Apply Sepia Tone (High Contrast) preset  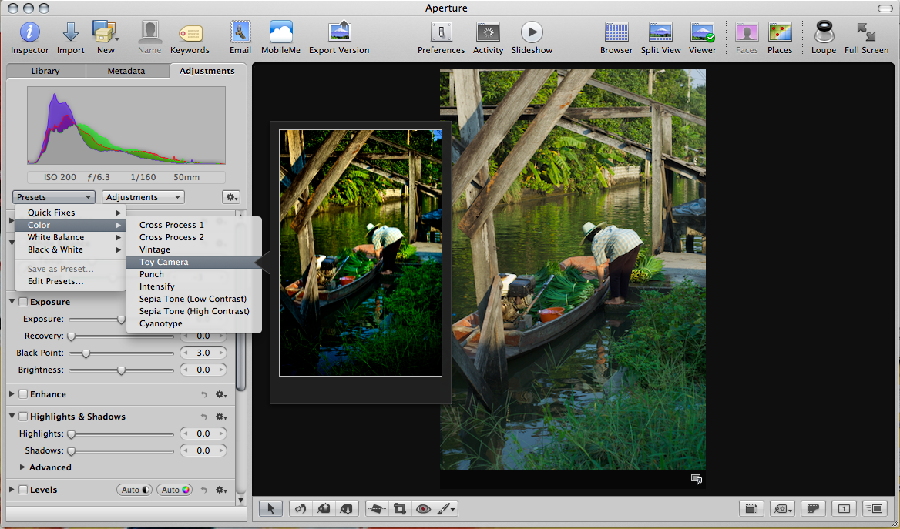coord(193,312)
